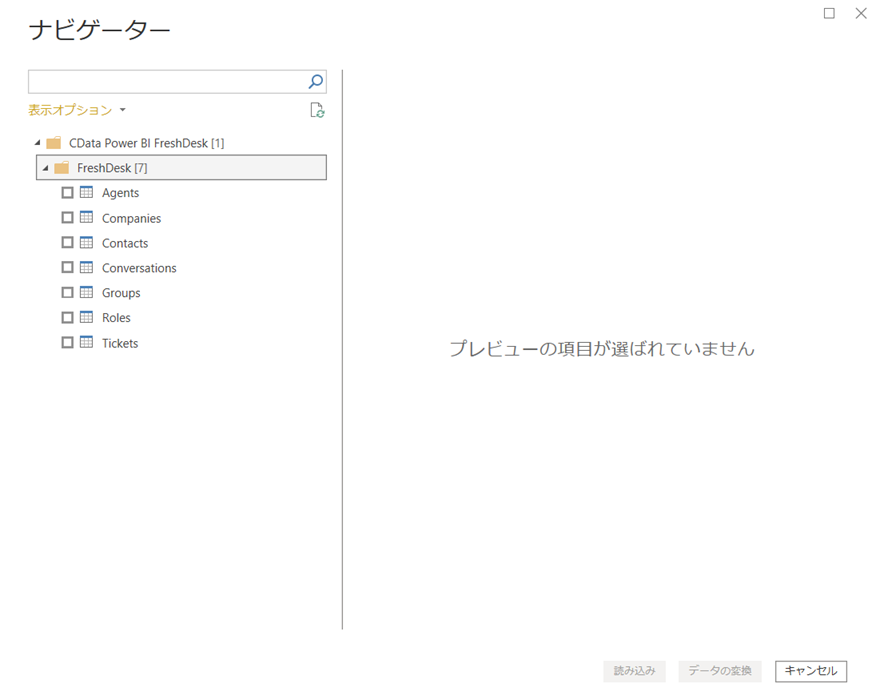Select the Groups table entry

123,292
